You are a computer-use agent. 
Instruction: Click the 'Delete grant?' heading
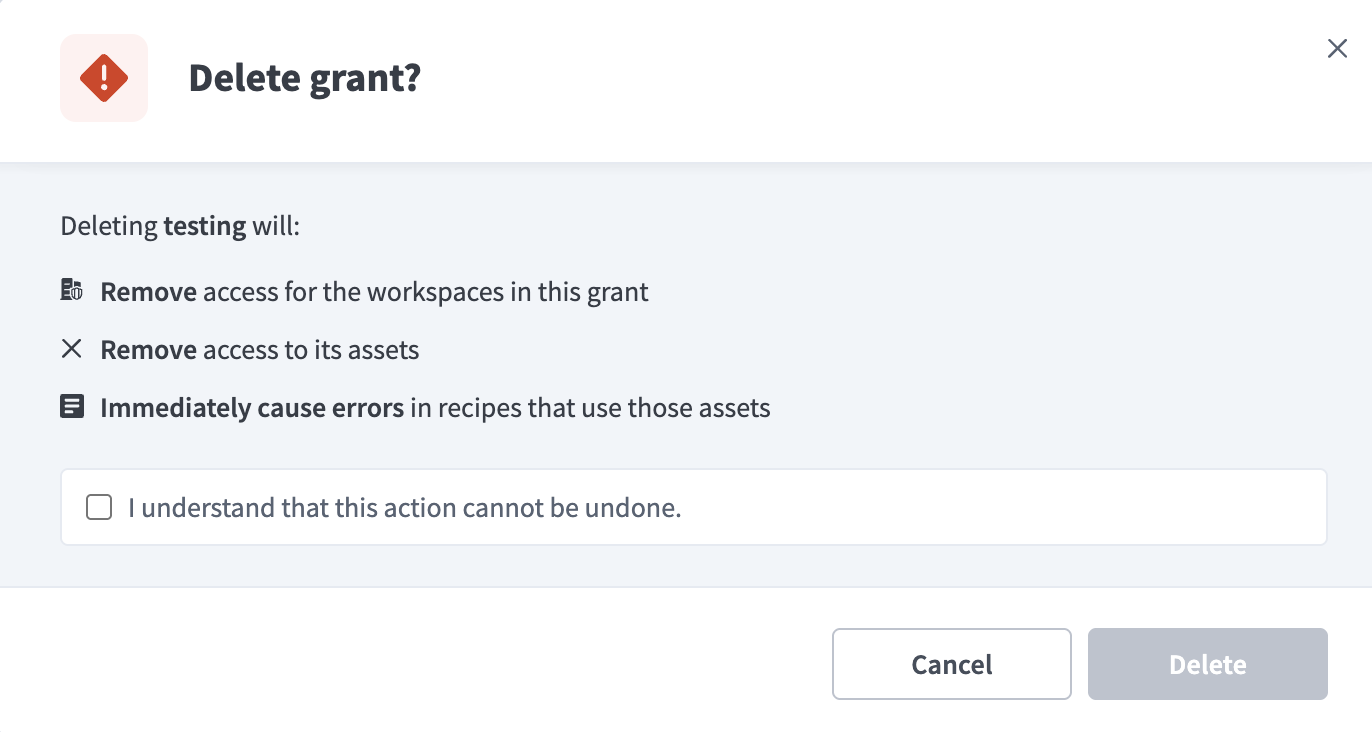pos(305,78)
